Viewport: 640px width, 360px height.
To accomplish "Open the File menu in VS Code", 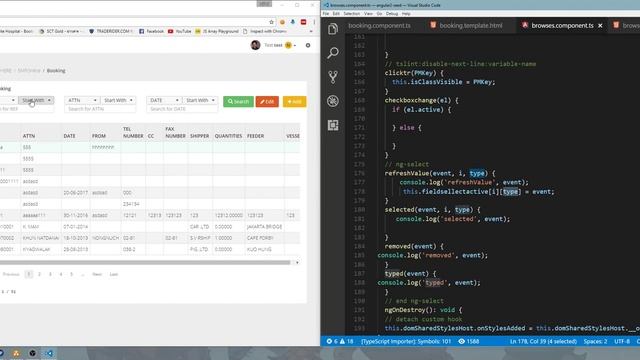I will click(x=326, y=13).
